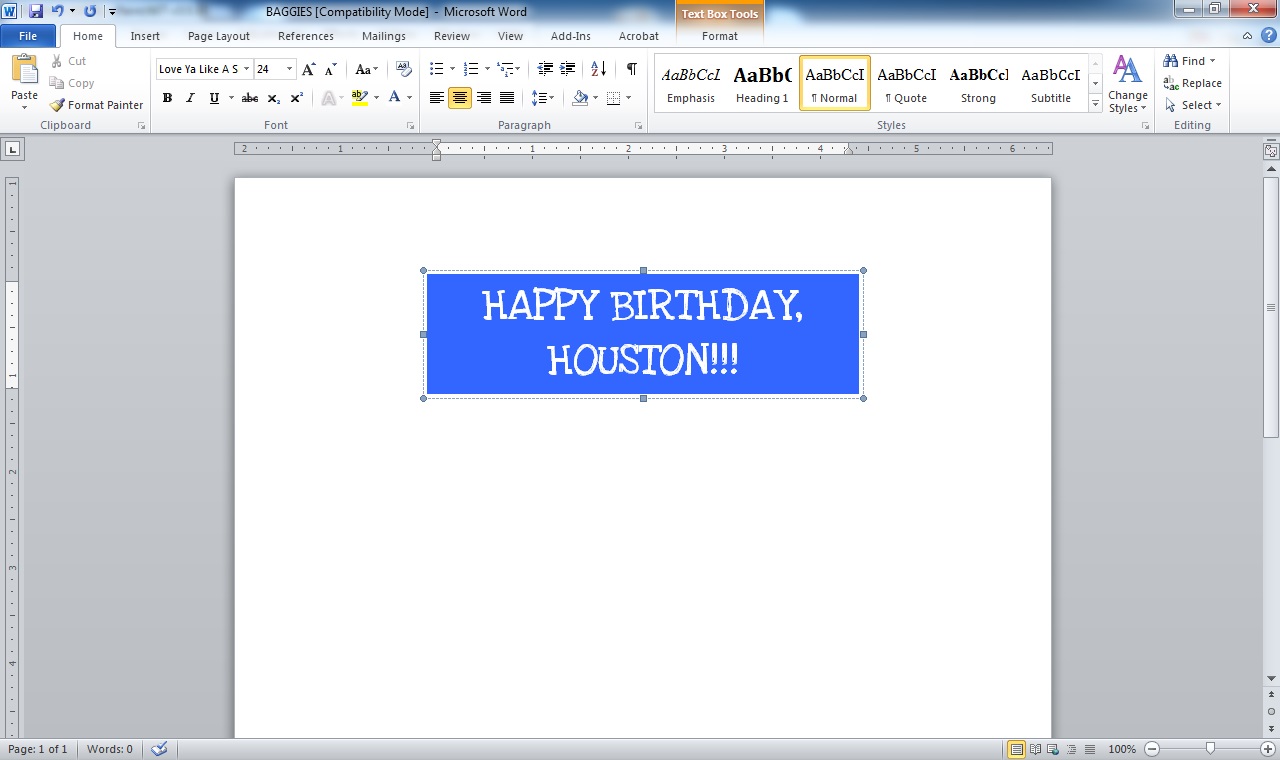Sort text alphabetically with A-Z icon
Viewport: 1280px width, 760px height.
pyautogui.click(x=599, y=69)
